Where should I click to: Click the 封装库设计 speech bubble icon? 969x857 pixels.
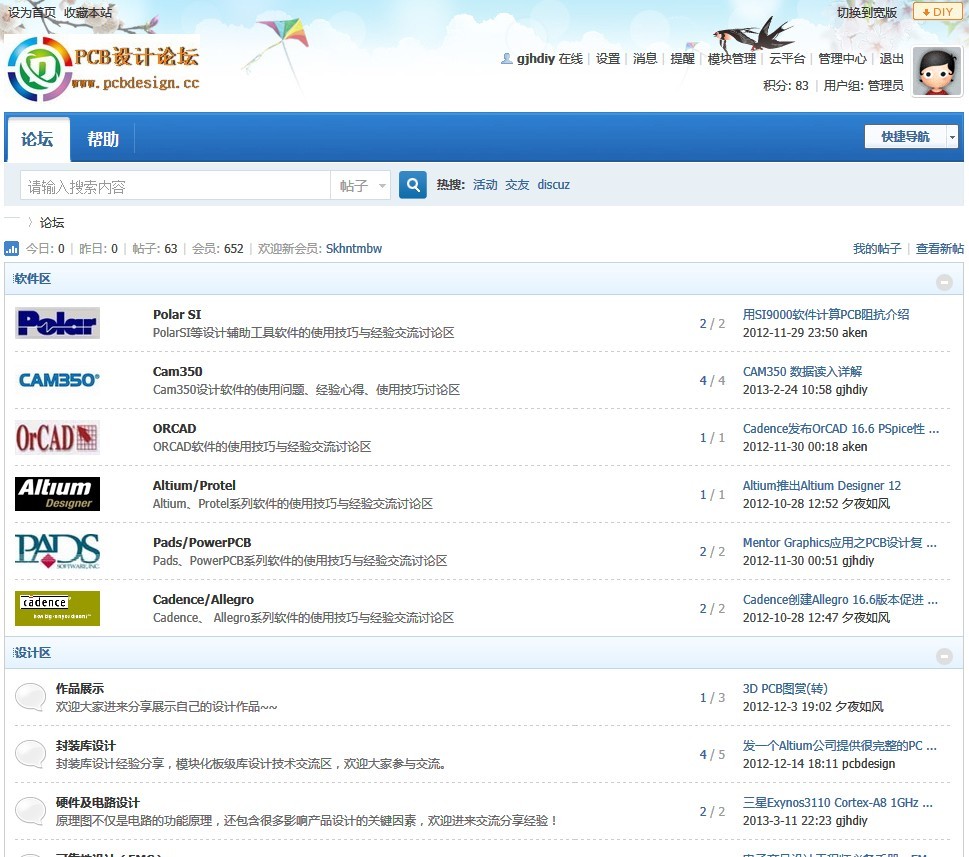pos(30,754)
